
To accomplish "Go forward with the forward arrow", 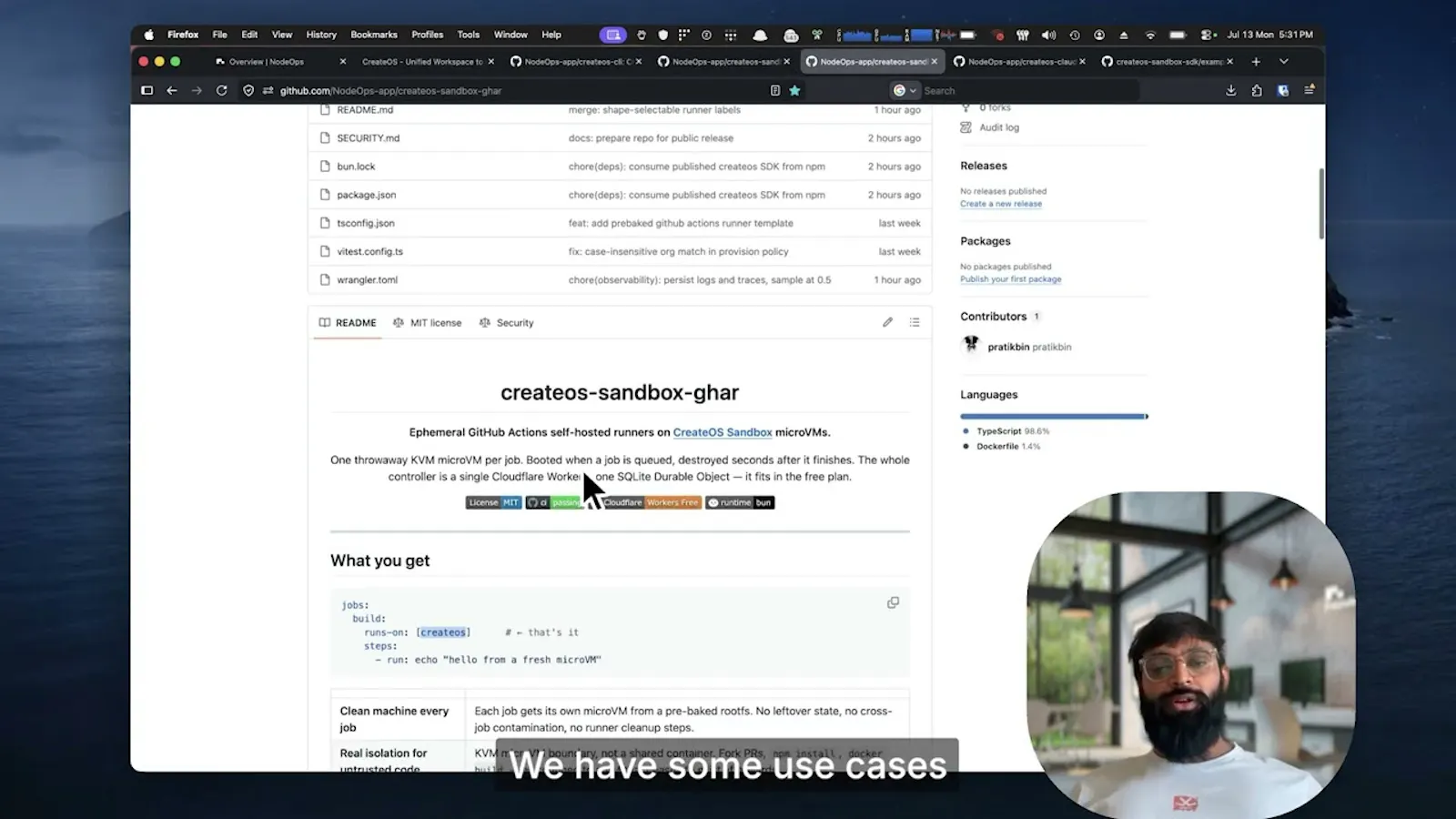I will pyautogui.click(x=197, y=90).
